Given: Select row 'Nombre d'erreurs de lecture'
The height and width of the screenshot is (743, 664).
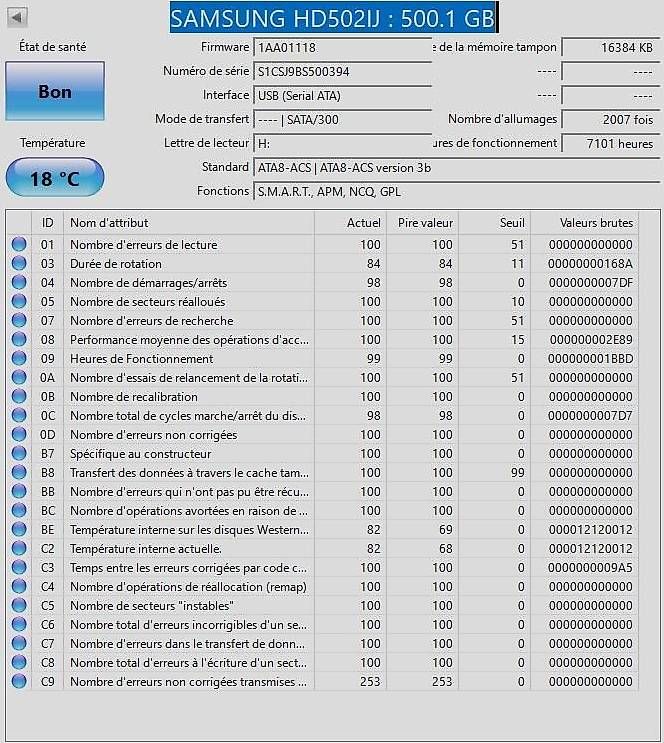Looking at the screenshot, I should tap(323, 245).
